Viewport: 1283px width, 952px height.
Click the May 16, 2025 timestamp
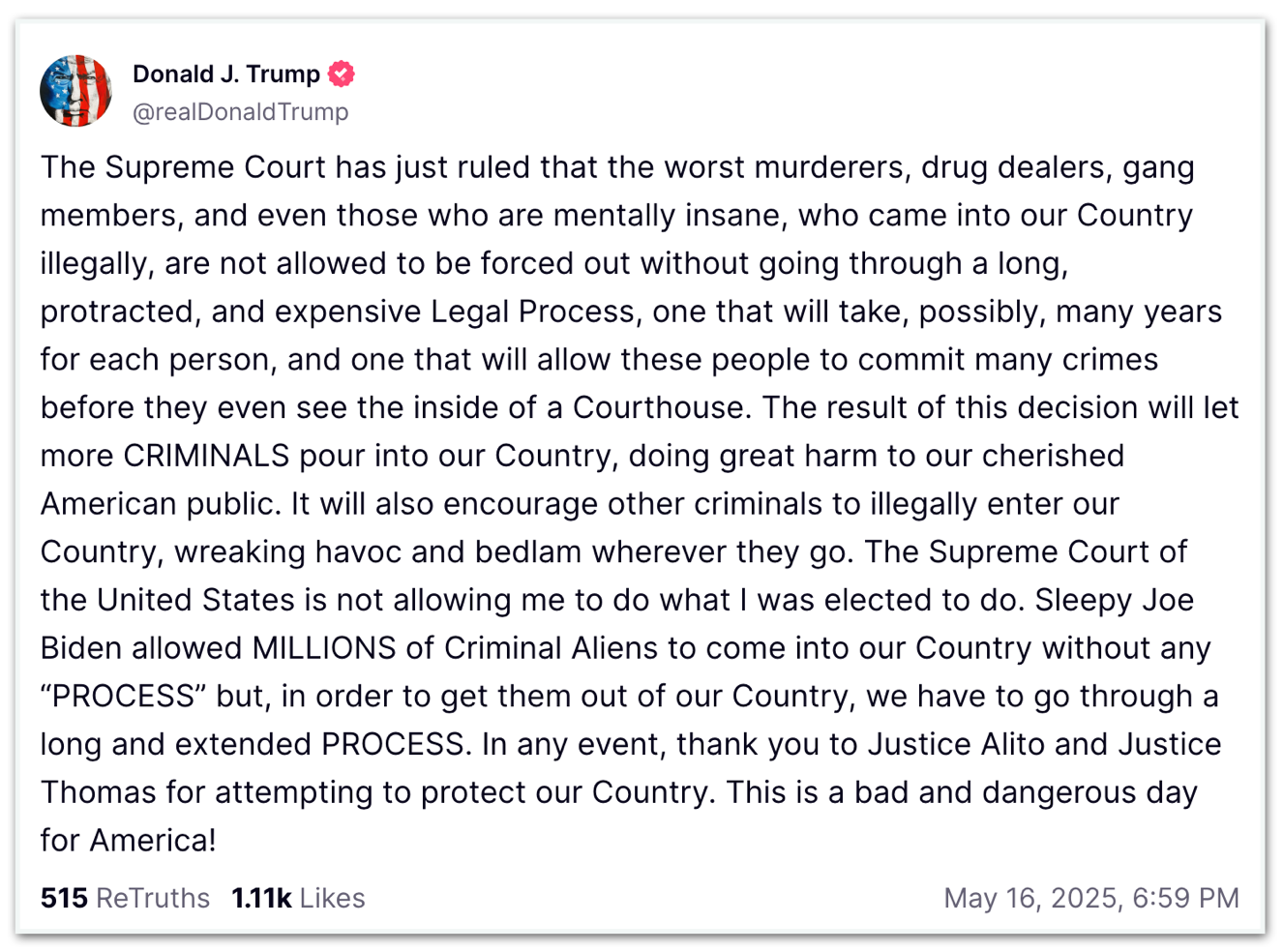pyautogui.click(x=1032, y=898)
